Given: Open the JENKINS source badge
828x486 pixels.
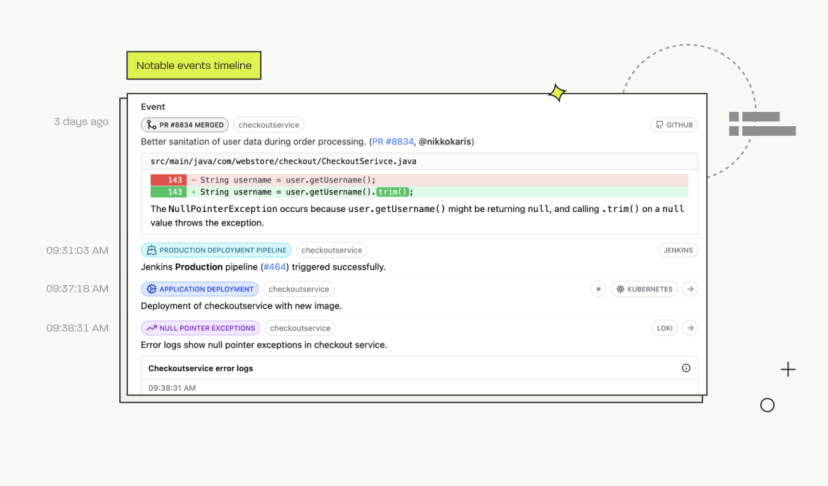Looking at the screenshot, I should click(x=678, y=250).
